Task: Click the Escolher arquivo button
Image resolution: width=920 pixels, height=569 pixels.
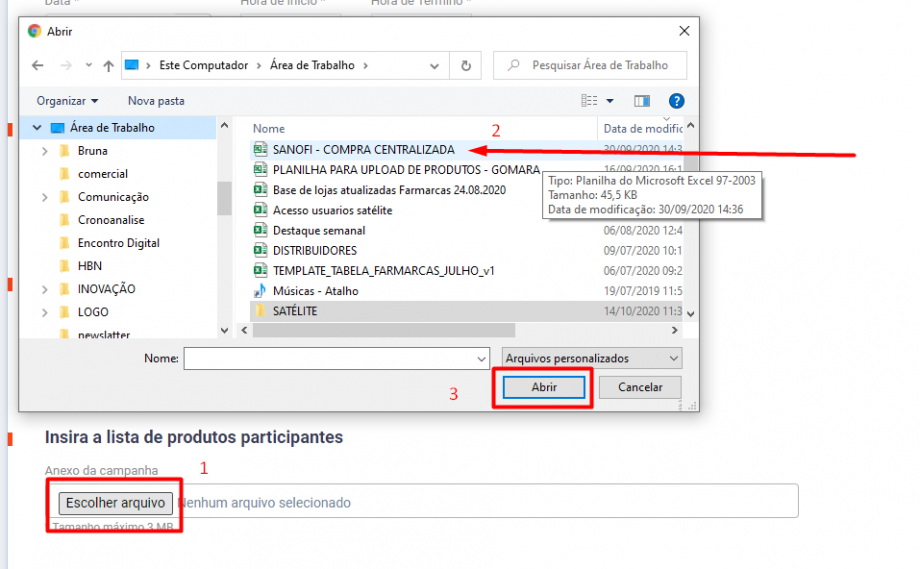Action: (x=115, y=502)
